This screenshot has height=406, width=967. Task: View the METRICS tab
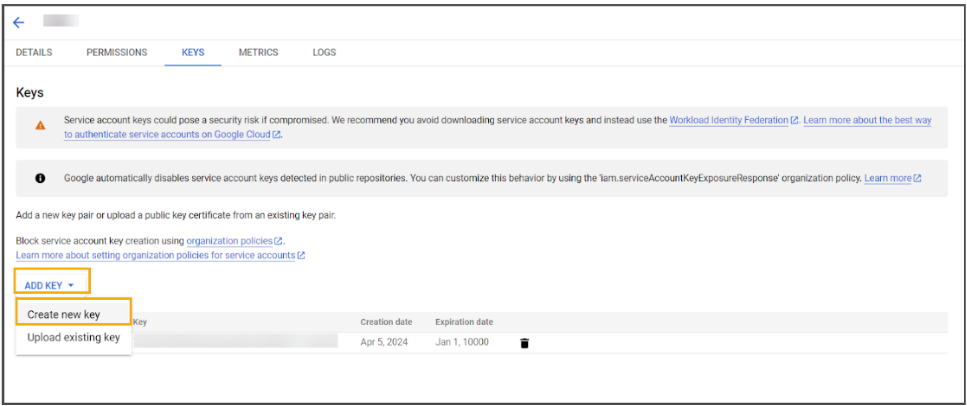258,52
